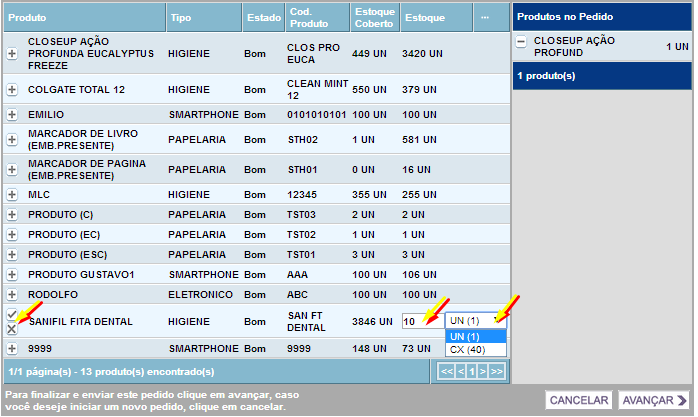Add PRODUTO (ESC) using plus icon
This screenshot has width=698, height=417.
(x=12, y=255)
